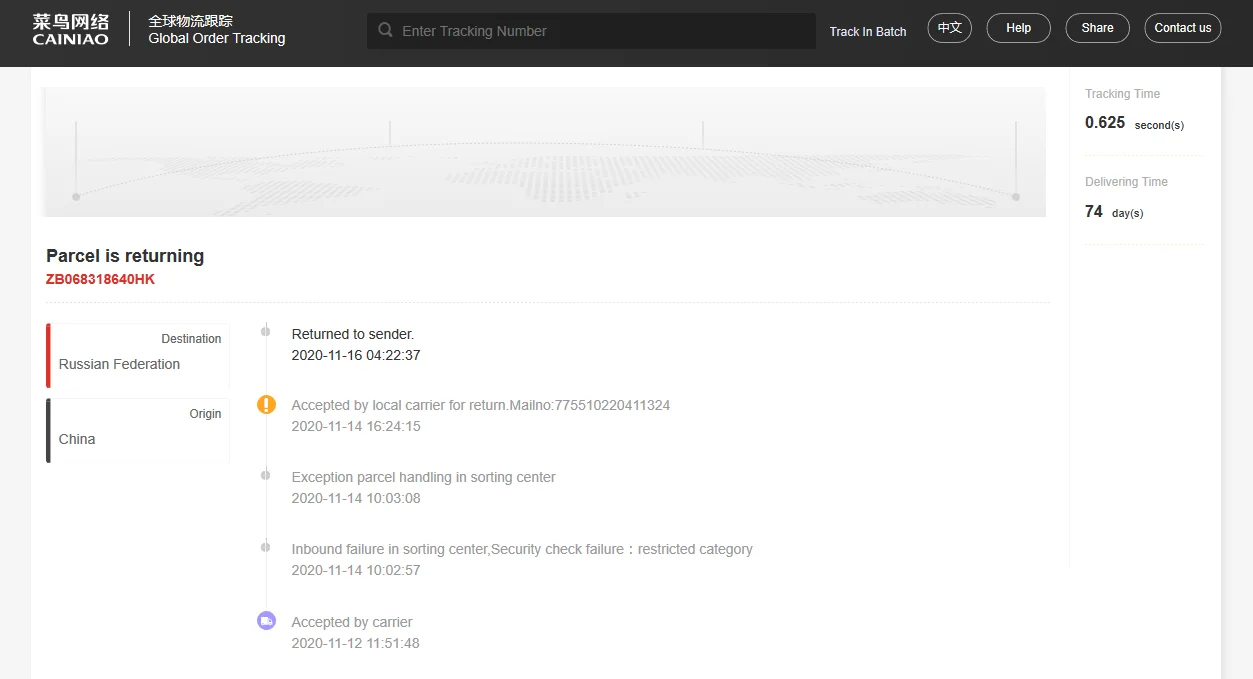
Task: Click the Global Order Tracking title
Action: click(x=217, y=38)
